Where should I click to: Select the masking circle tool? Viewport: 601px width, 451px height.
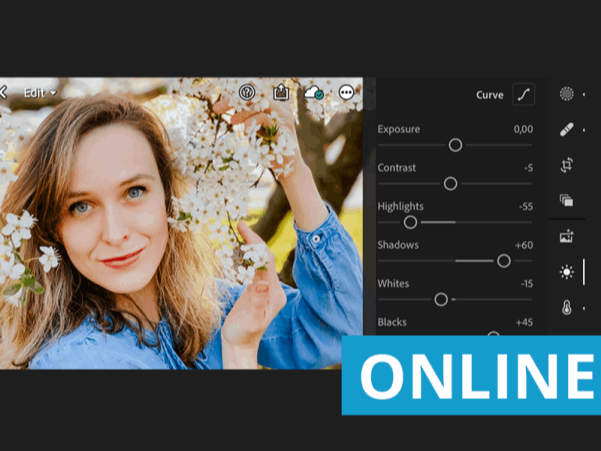567,94
